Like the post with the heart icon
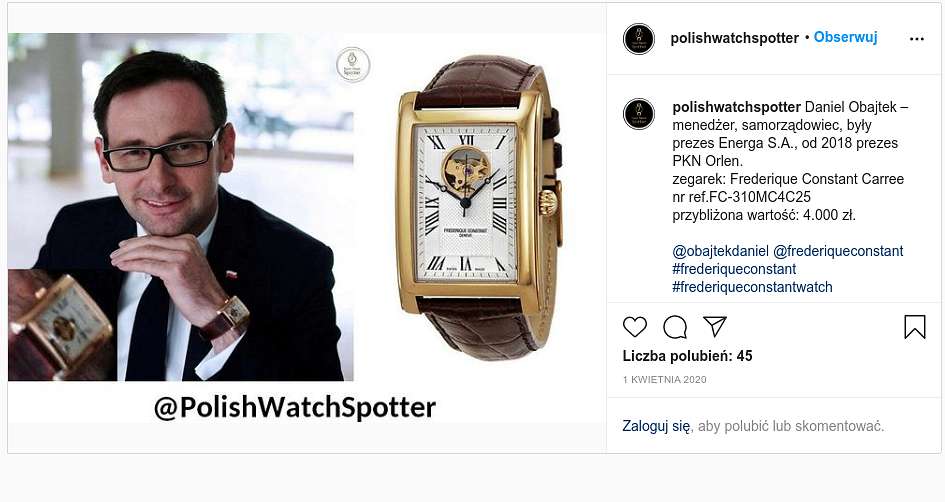 coord(635,327)
